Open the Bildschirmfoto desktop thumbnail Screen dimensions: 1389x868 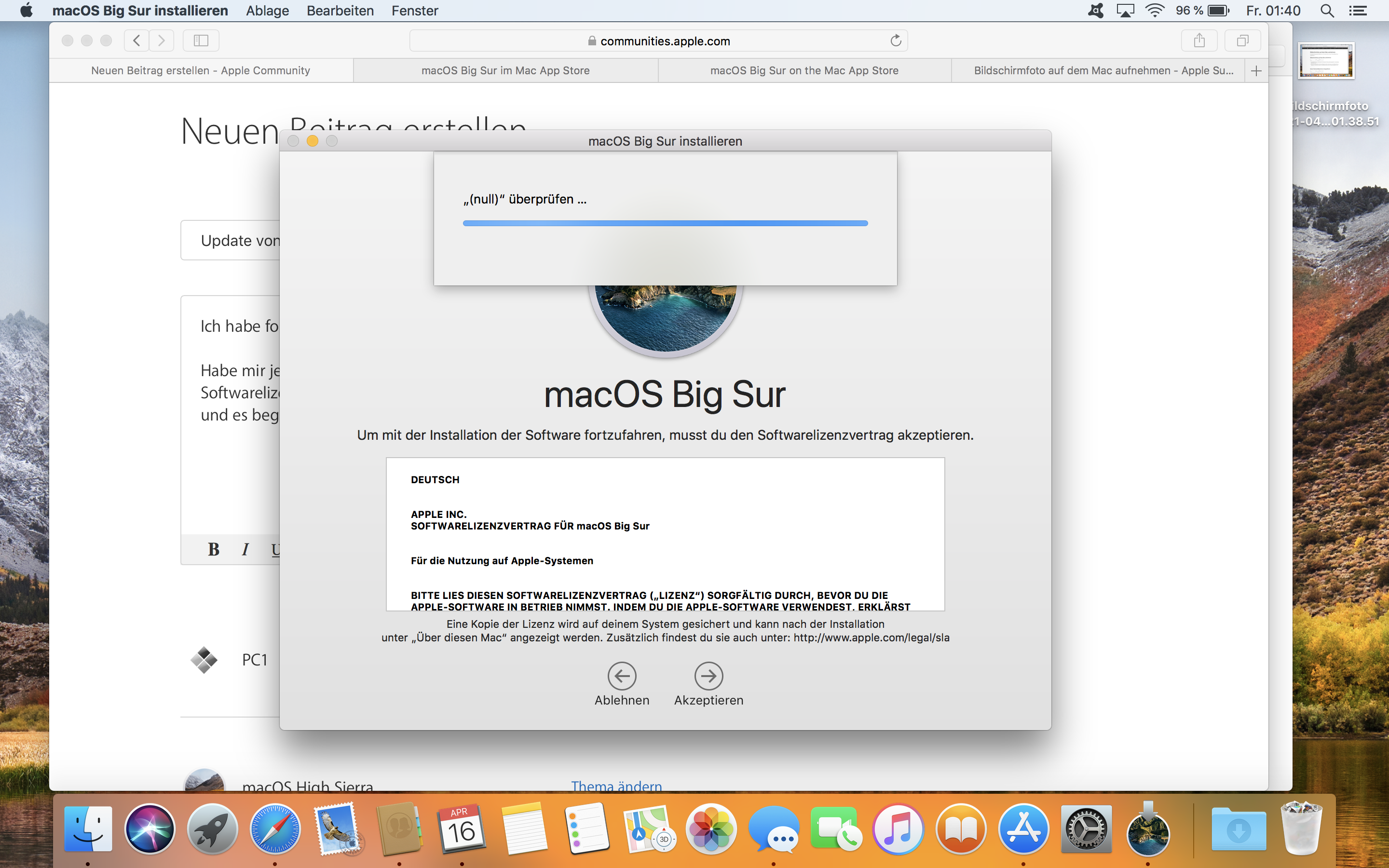point(1326,61)
